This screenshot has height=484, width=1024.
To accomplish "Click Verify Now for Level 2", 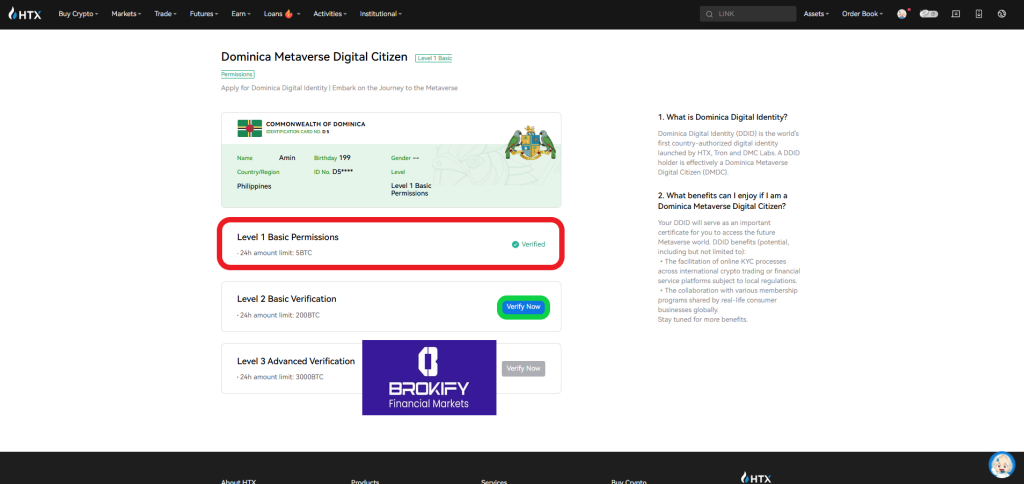I will tap(523, 307).
